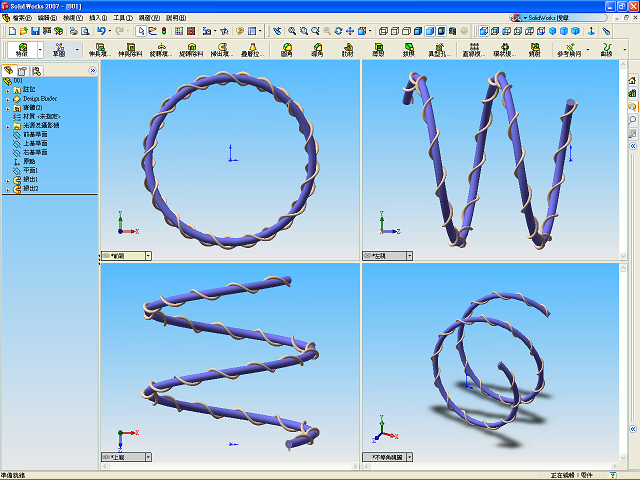Image resolution: width=640 pixels, height=480 pixels.
Task: Collapse the feature tree panel with the double-chevron button
Action: click(x=93, y=71)
